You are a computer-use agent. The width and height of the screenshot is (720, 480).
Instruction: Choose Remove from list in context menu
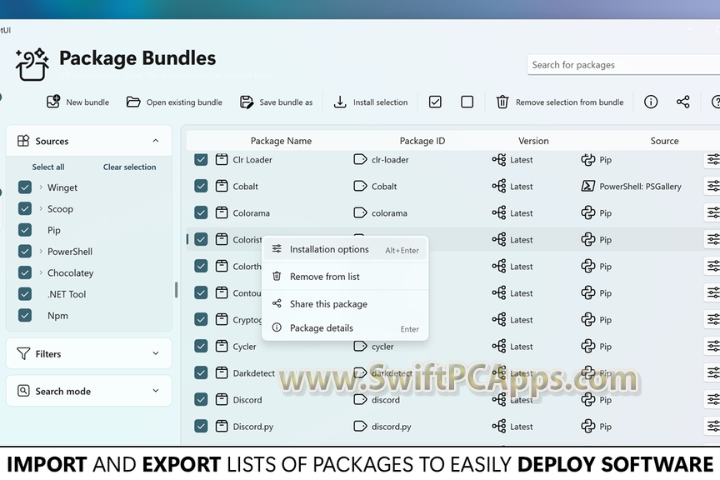coord(345,277)
